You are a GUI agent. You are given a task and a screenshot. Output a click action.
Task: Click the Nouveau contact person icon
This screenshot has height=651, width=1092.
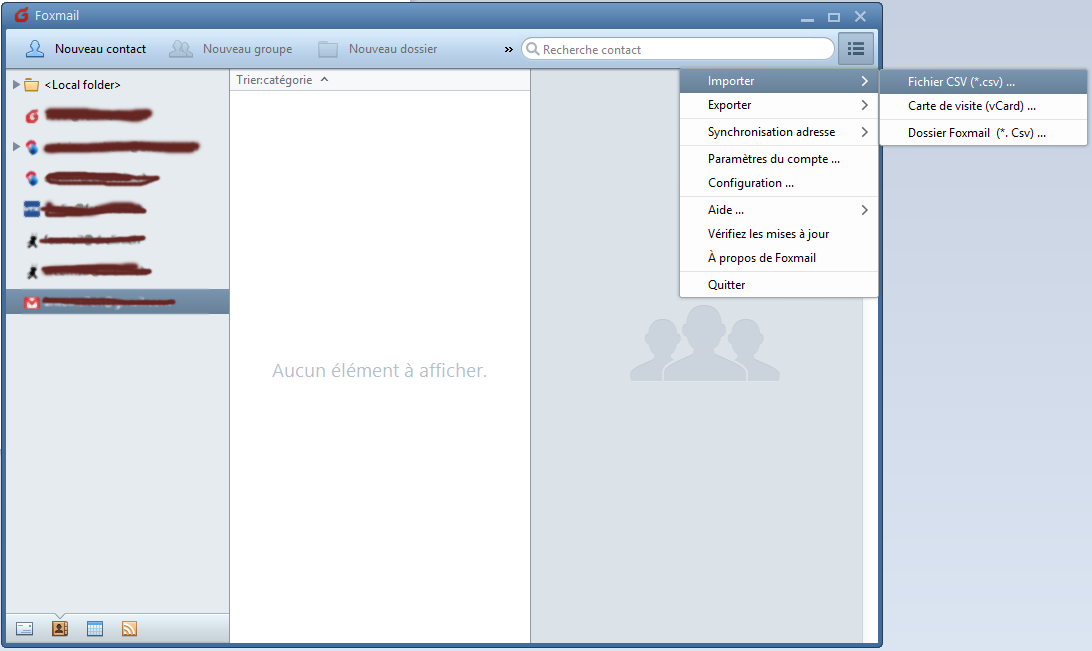(x=35, y=49)
